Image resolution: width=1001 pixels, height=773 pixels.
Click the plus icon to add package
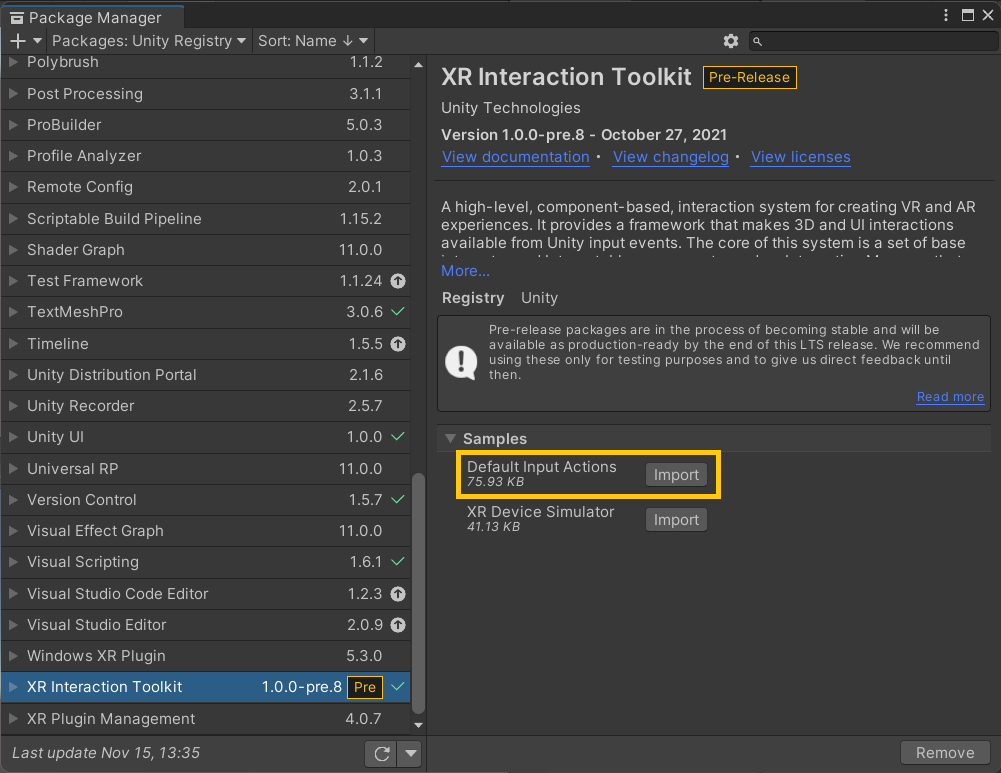click(18, 41)
